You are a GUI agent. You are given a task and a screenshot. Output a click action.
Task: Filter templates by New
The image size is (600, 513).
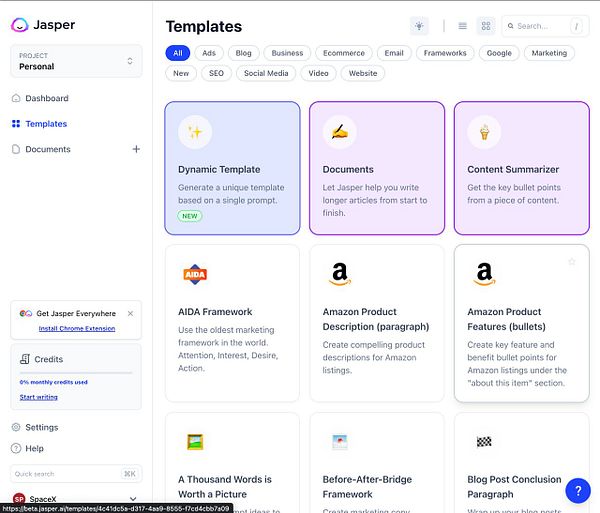pos(181,73)
